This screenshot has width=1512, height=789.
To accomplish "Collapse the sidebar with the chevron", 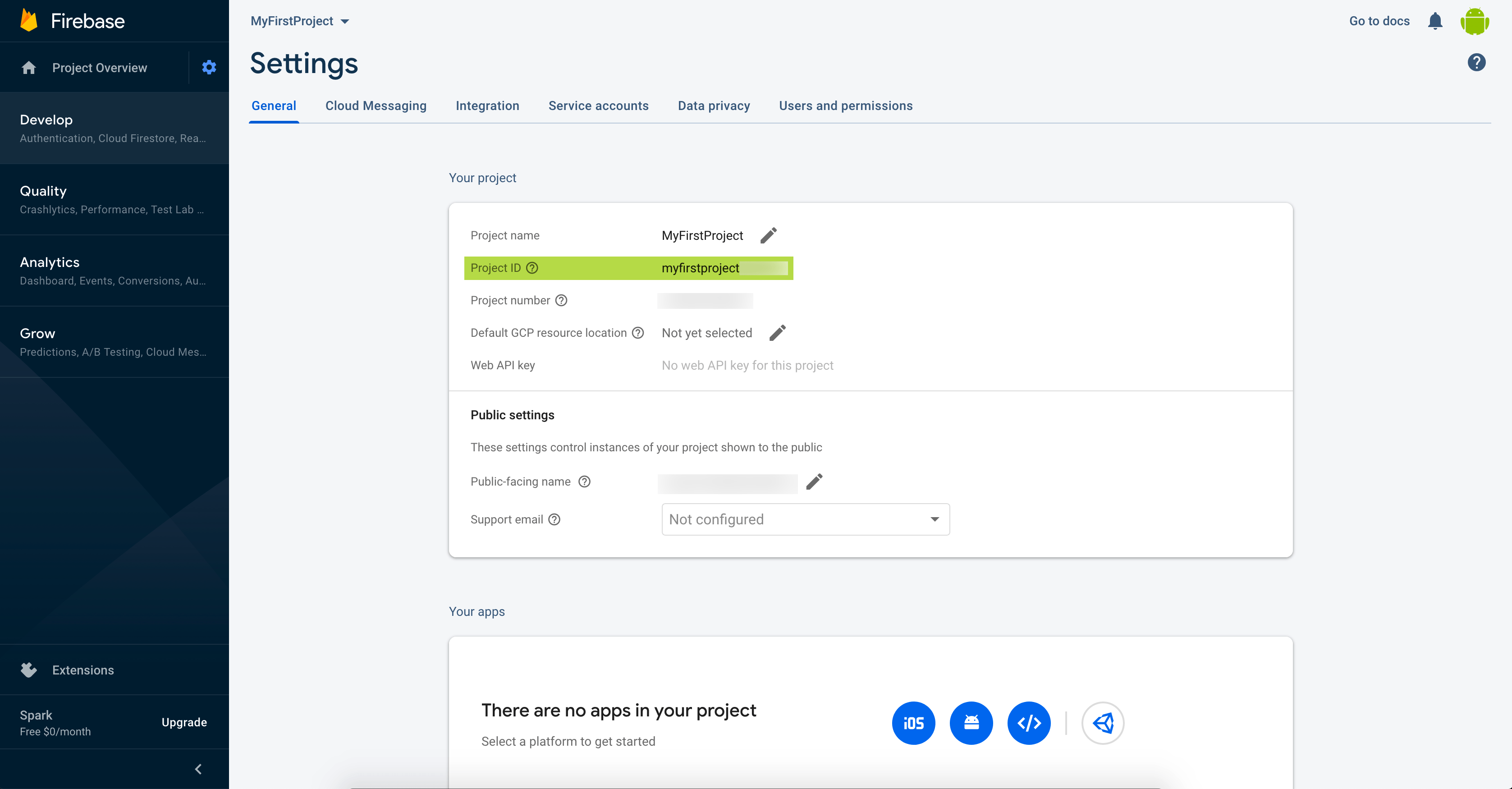I will click(198, 769).
